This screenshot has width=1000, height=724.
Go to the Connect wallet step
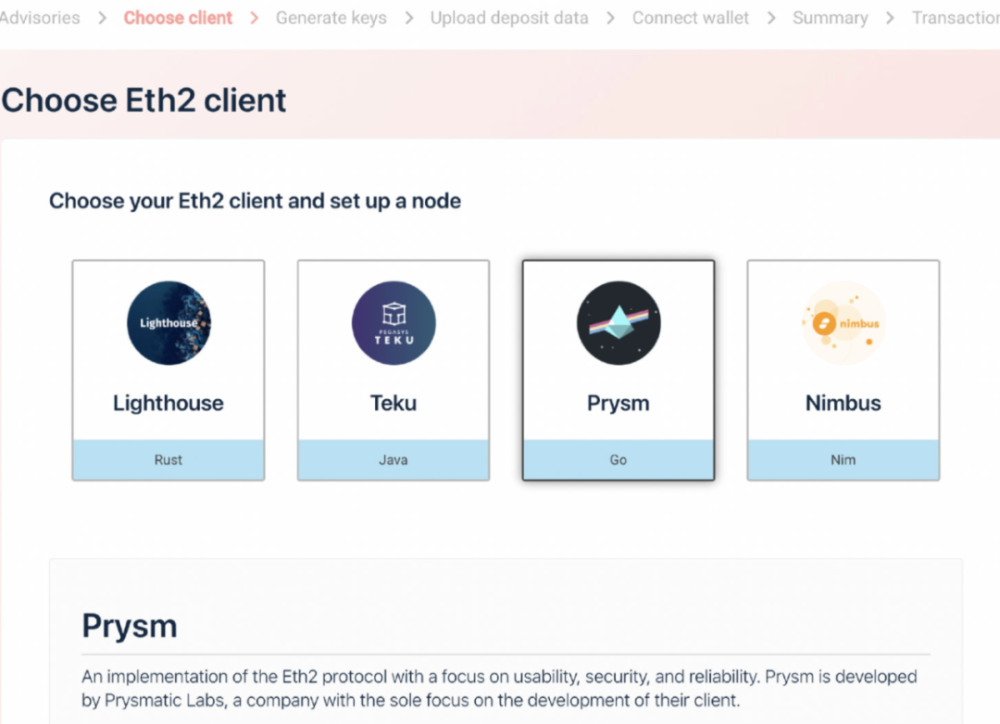click(690, 18)
